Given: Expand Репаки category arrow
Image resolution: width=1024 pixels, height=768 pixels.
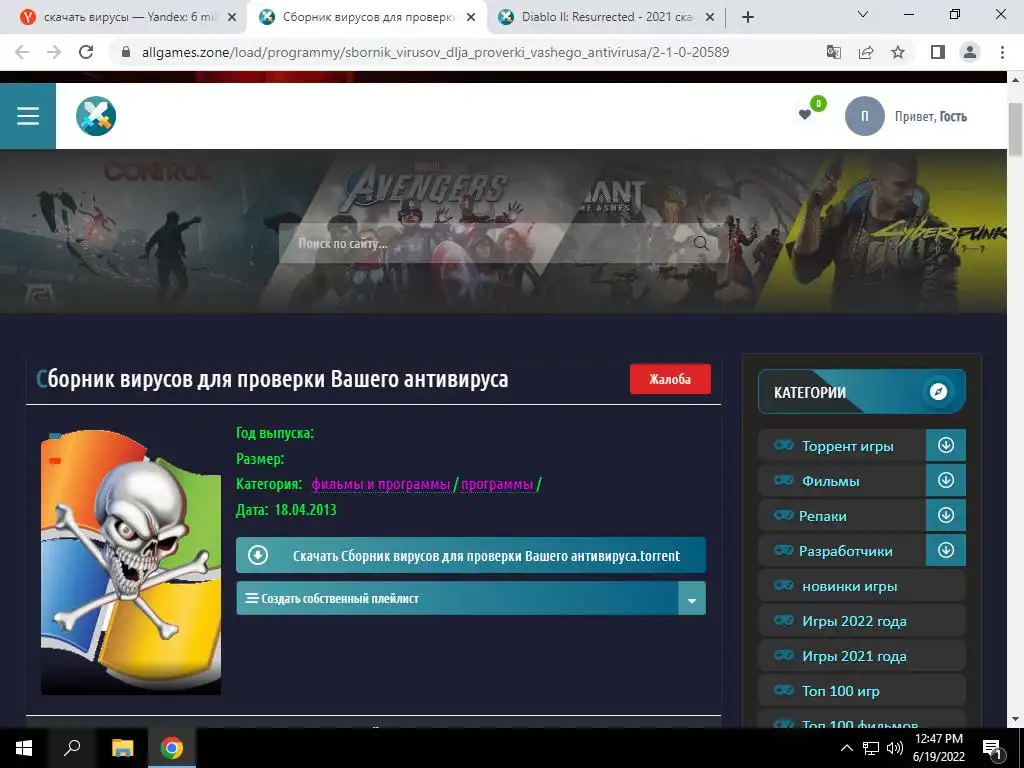Looking at the screenshot, I should coord(946,515).
